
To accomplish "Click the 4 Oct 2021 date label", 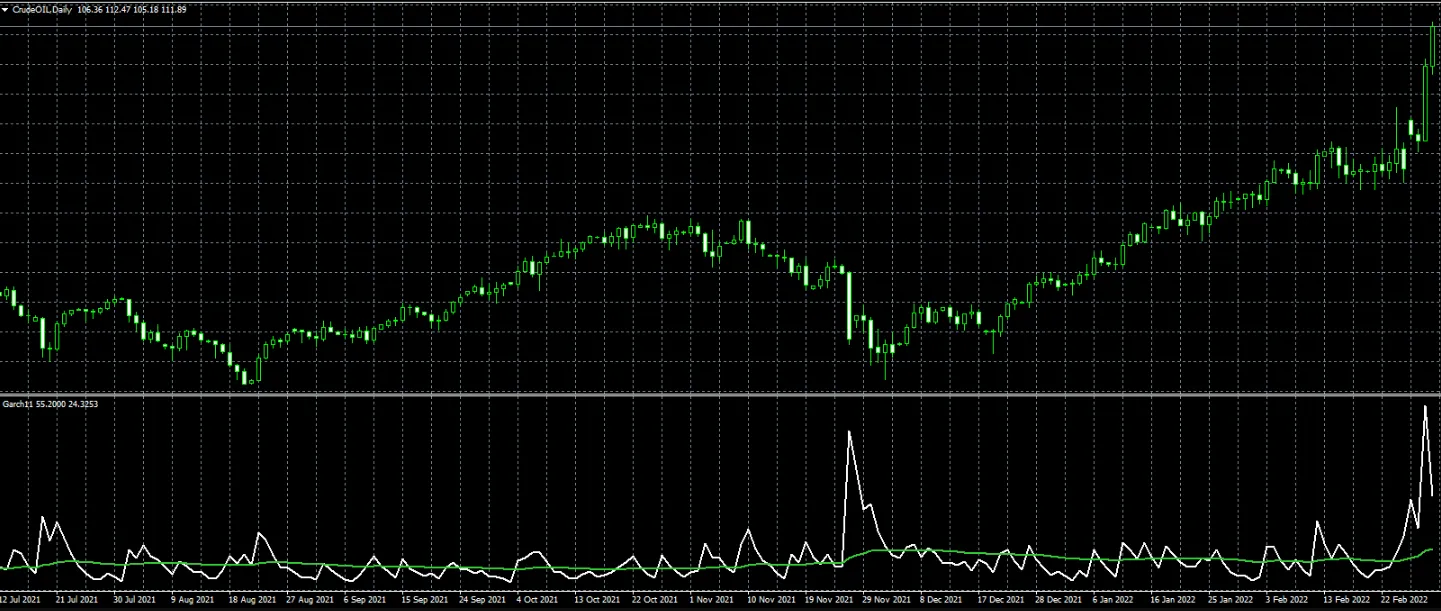I will click(x=537, y=601).
